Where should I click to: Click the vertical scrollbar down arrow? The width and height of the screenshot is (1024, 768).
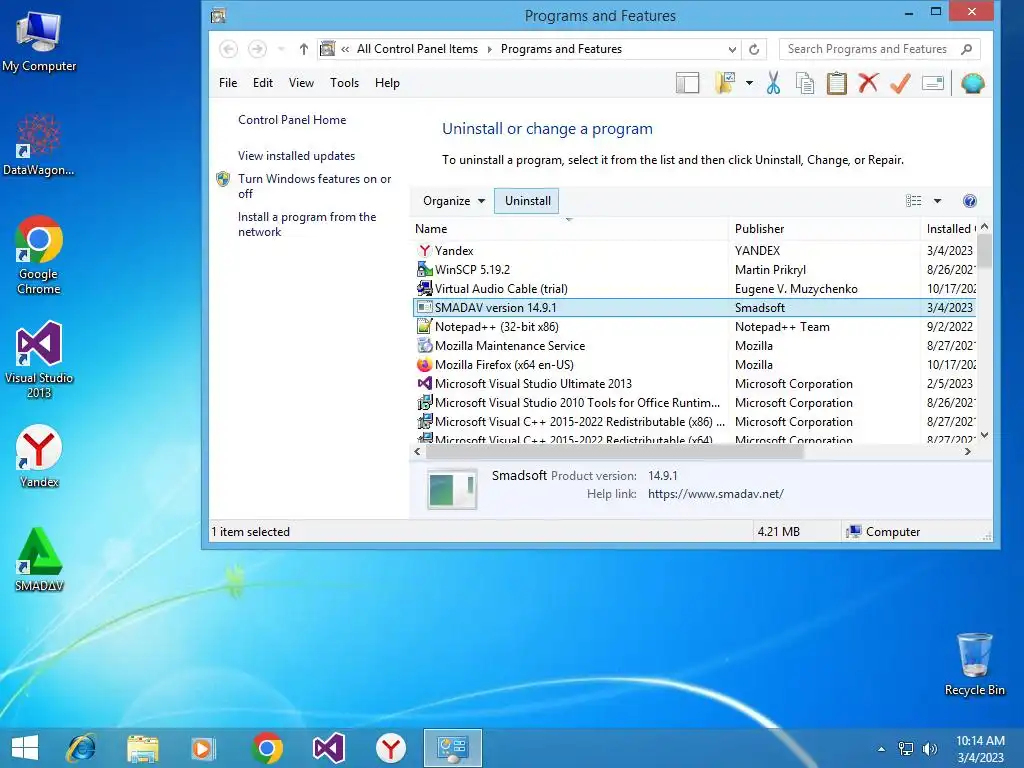pyautogui.click(x=984, y=436)
